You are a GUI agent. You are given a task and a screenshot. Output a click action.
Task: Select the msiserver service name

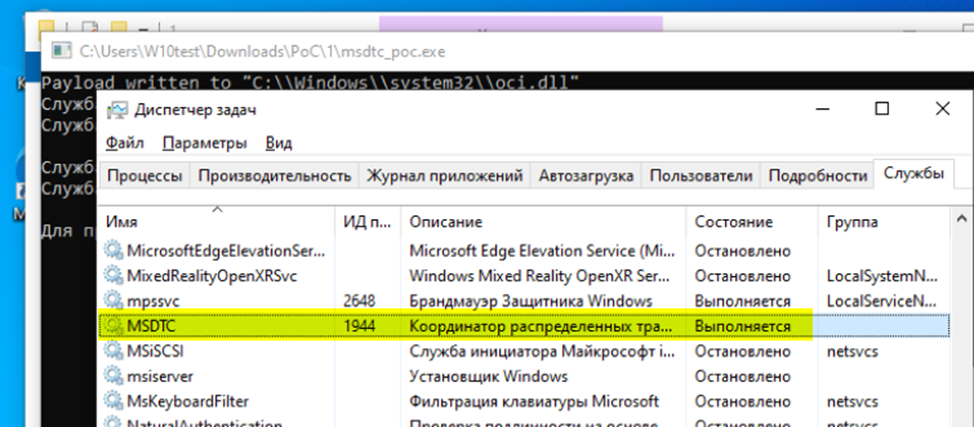[160, 377]
